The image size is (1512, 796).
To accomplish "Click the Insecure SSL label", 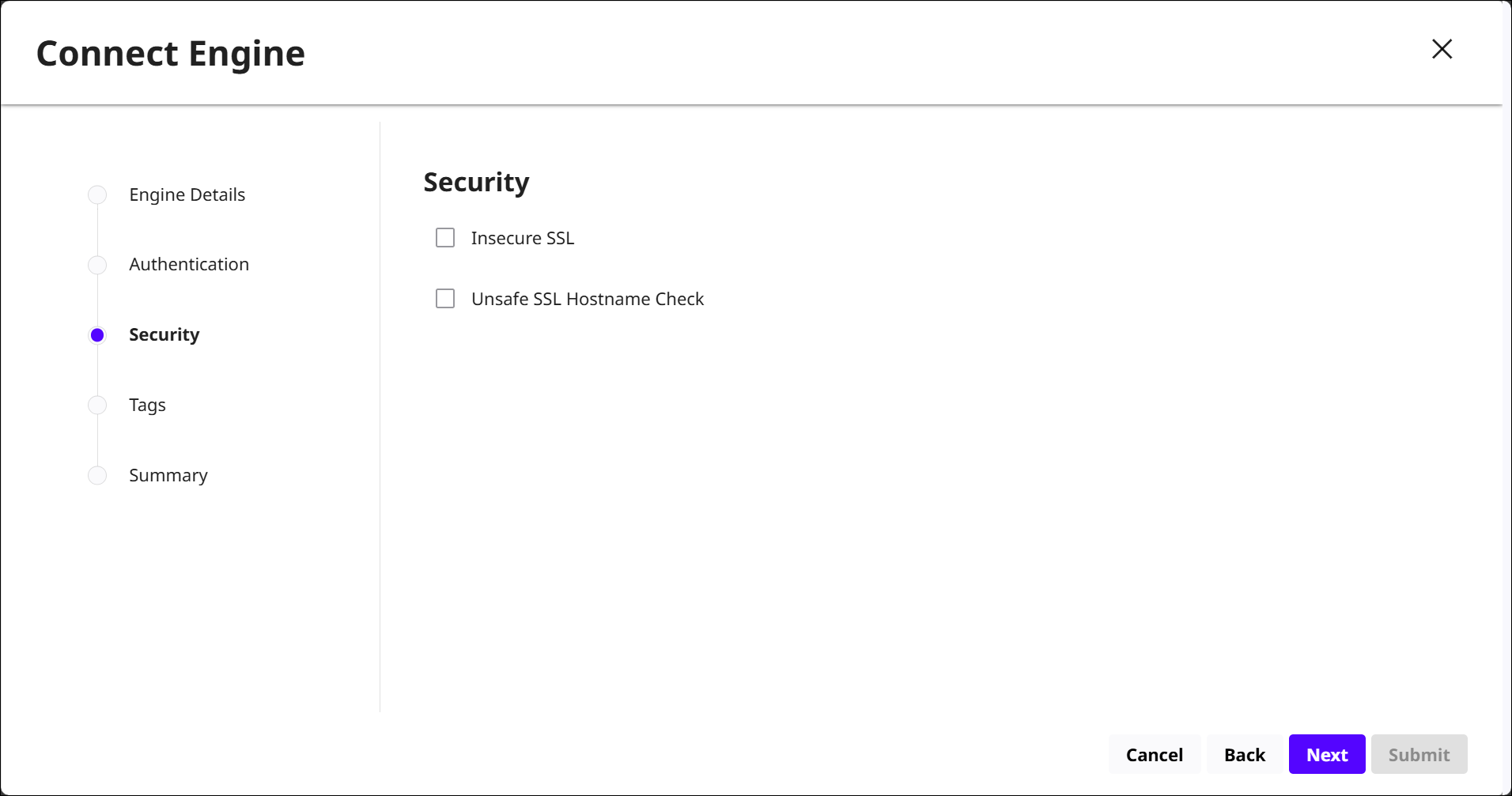I will (522, 238).
